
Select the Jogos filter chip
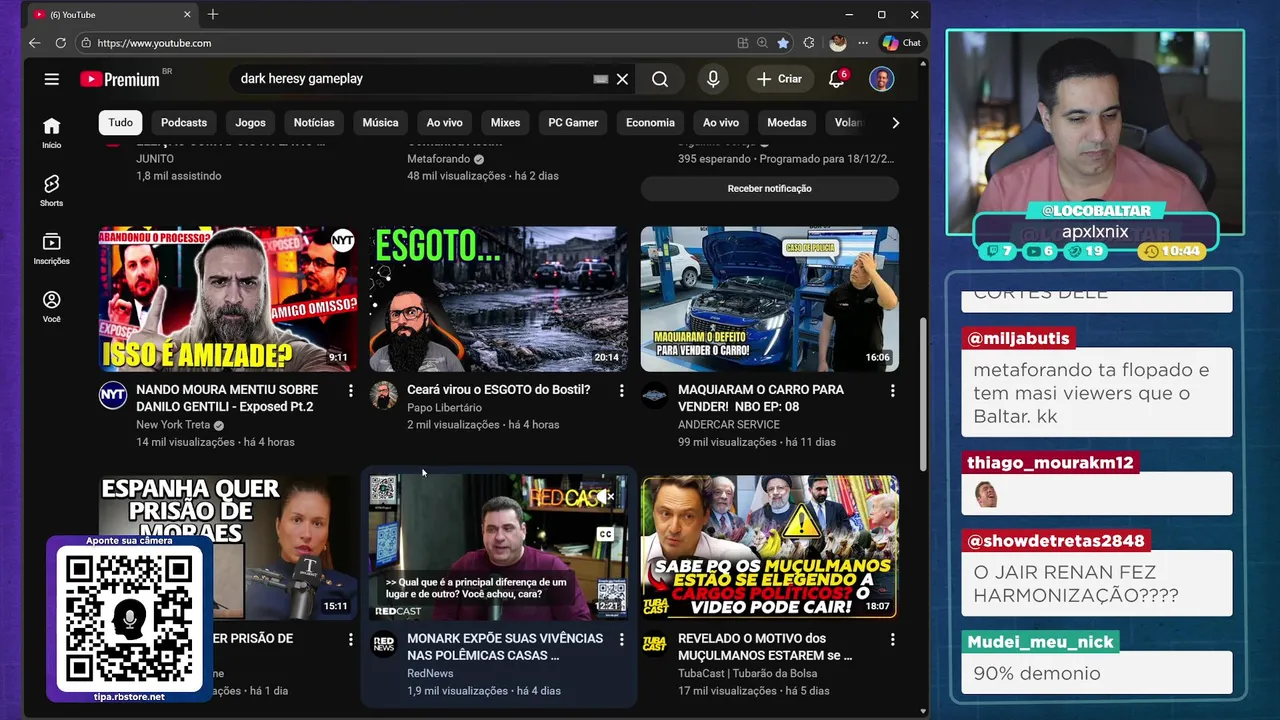point(250,122)
